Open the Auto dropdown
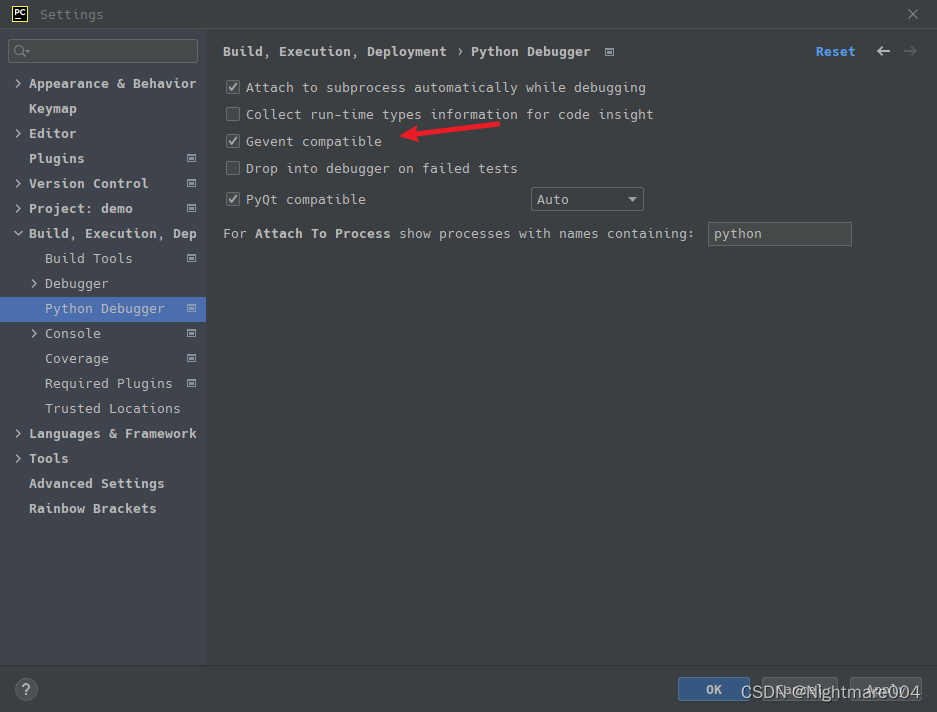Viewport: 937px width, 712px height. 586,199
